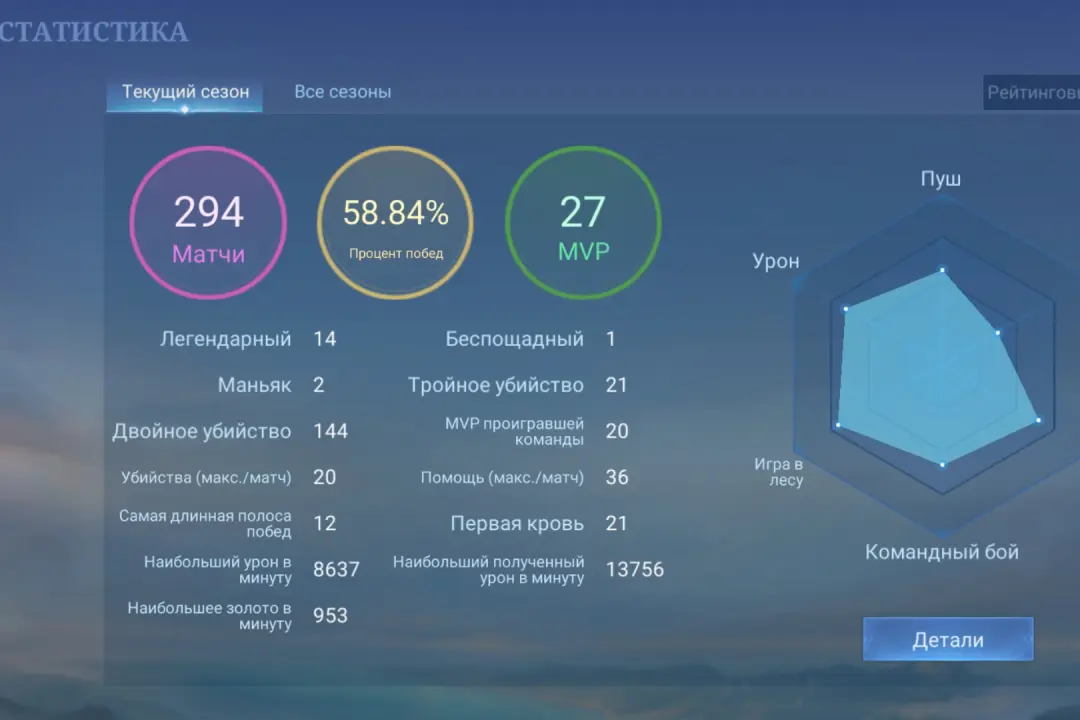Click the Командный бой radar label
The width and height of the screenshot is (1080, 720).
[x=941, y=552]
